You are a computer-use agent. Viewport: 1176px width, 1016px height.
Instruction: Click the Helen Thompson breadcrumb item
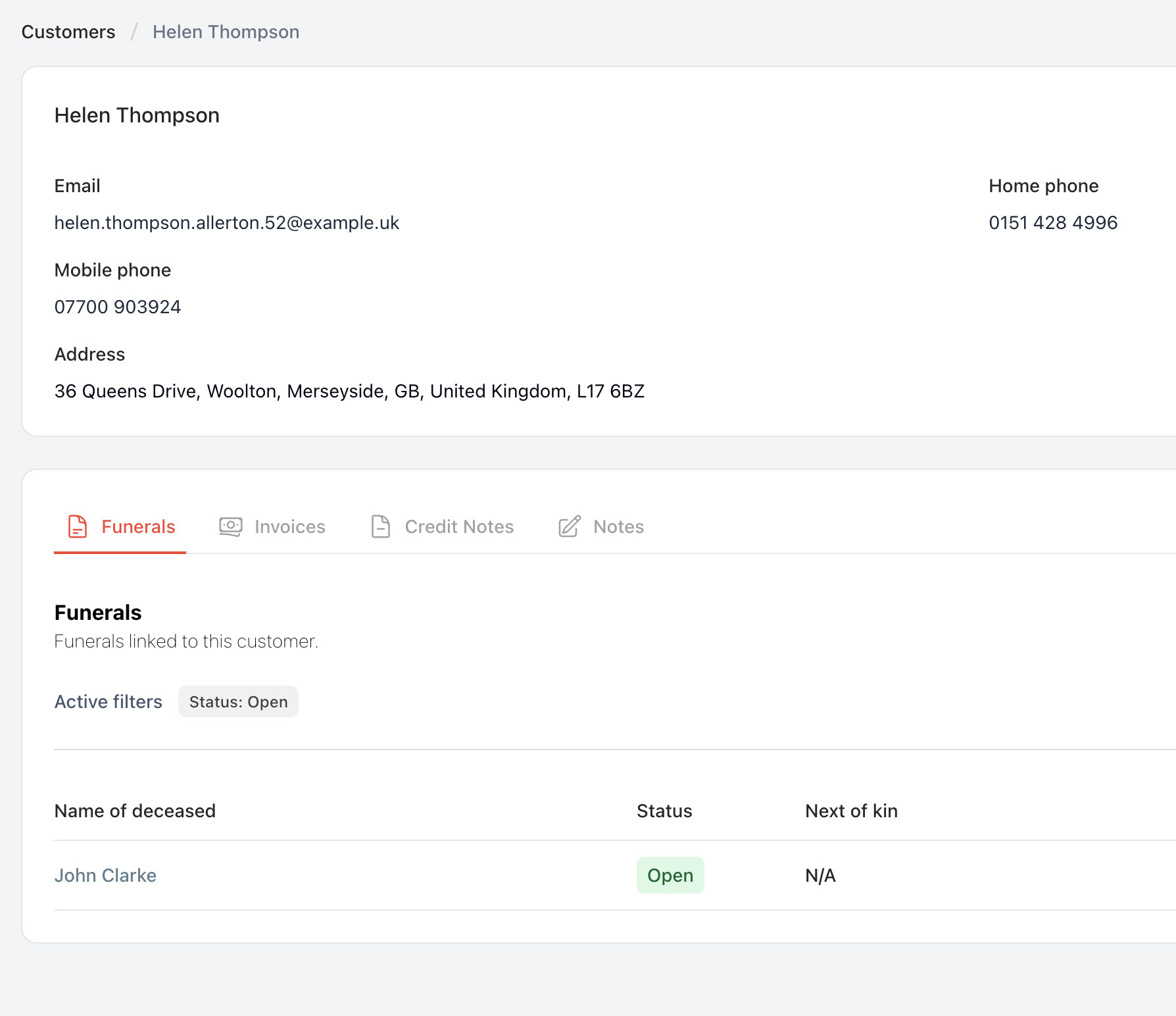226,32
